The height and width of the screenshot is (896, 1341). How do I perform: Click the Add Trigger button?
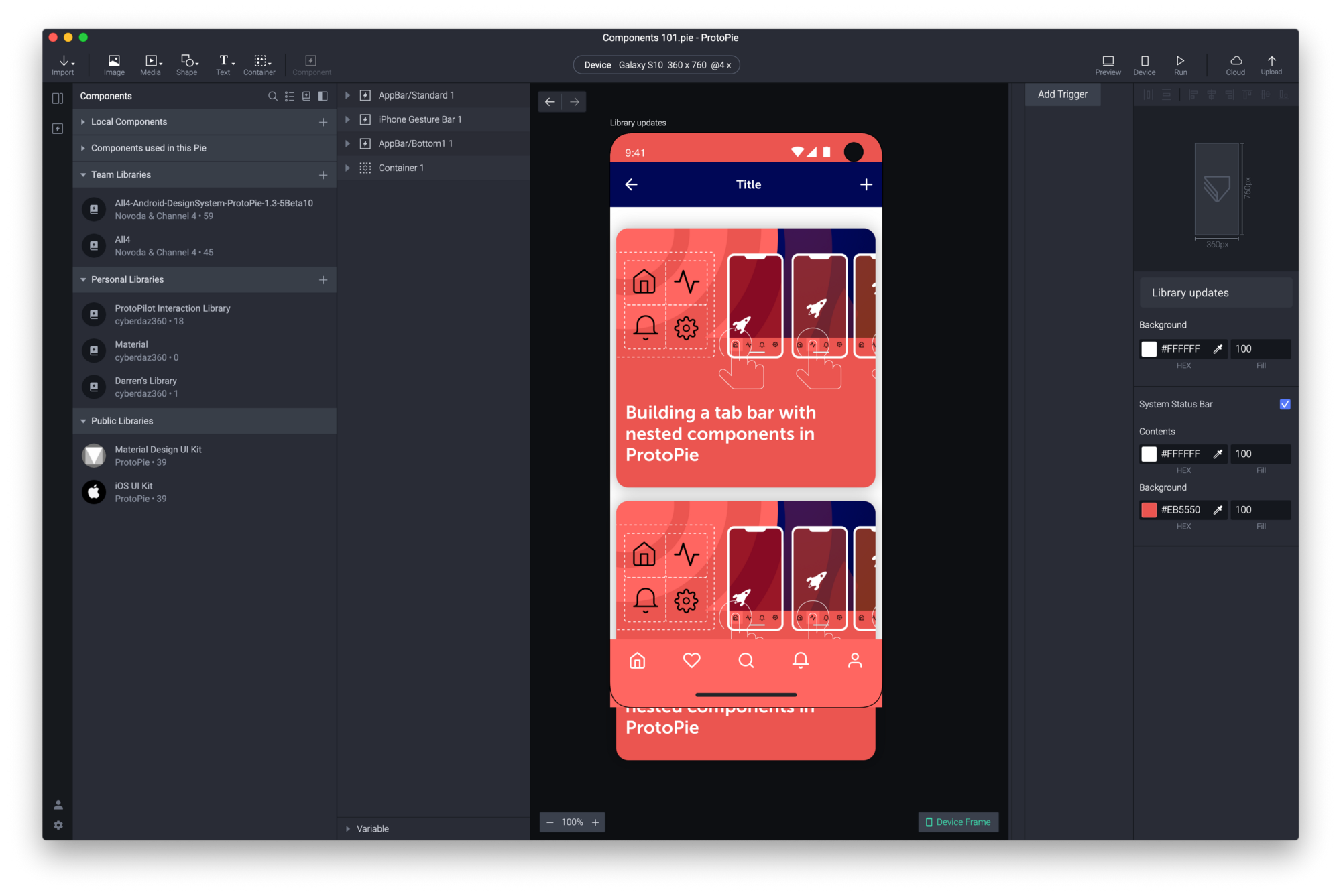[1063, 94]
